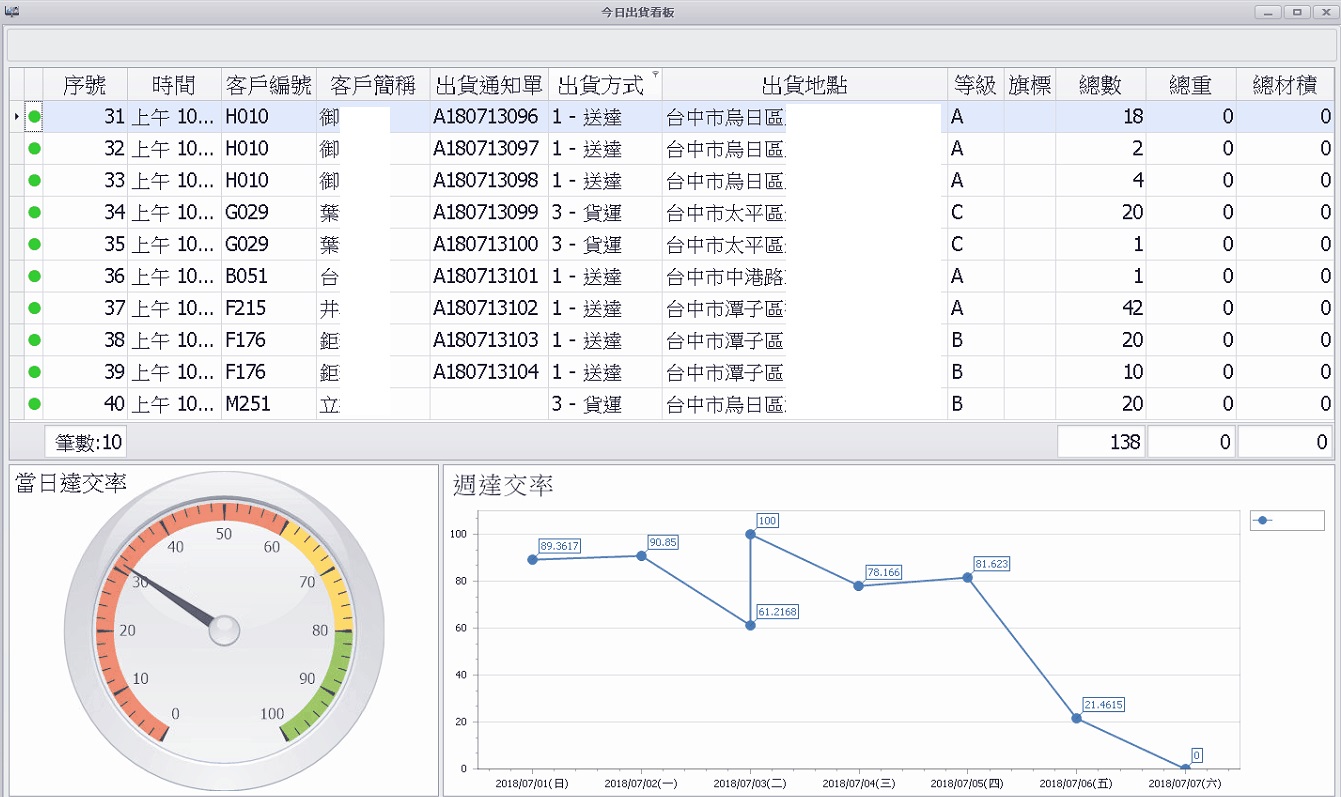Select the cell with notice number A180713099
The image size is (1341, 797).
click(x=486, y=213)
